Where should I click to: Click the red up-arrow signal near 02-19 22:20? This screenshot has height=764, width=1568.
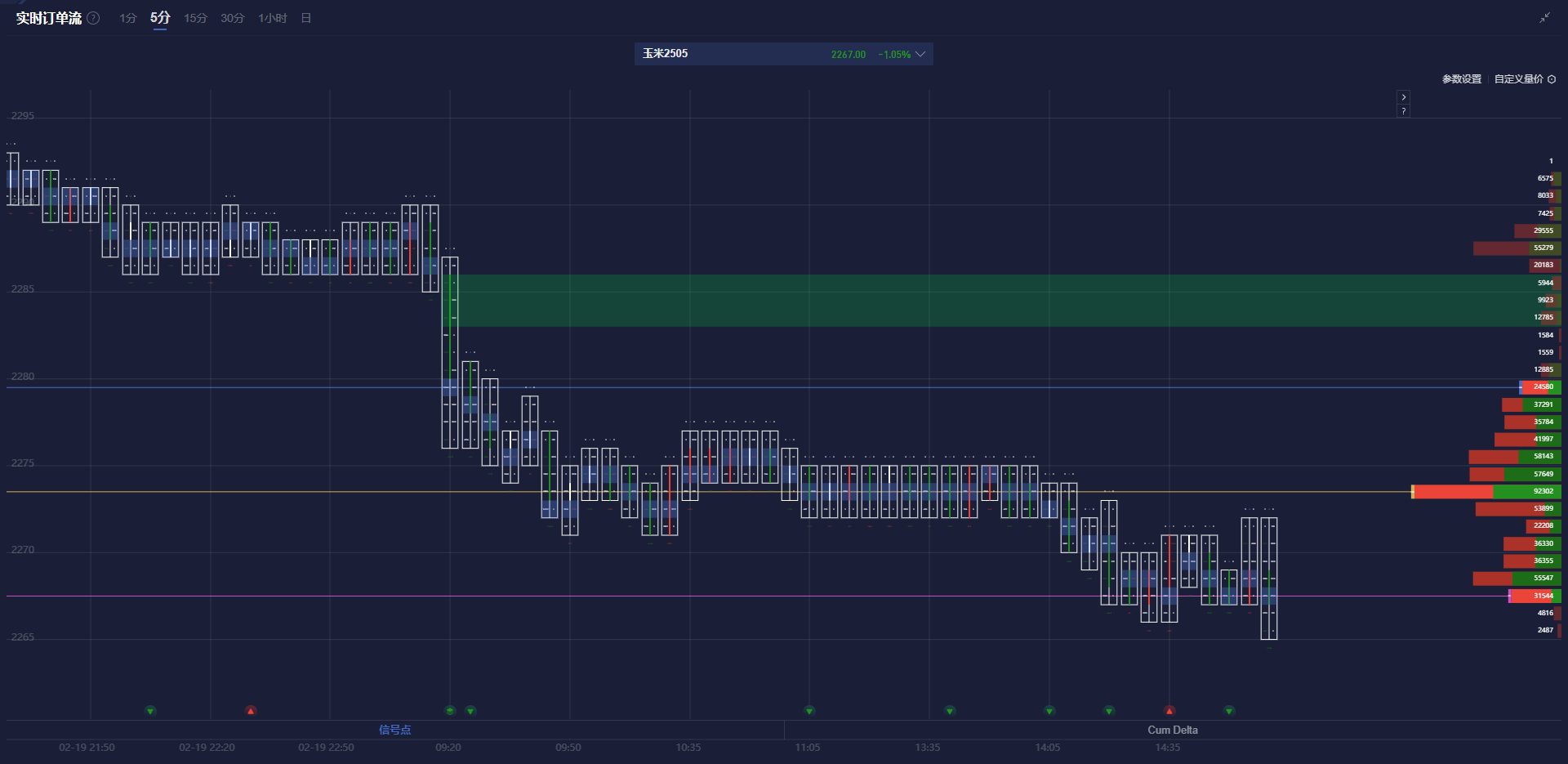click(250, 710)
